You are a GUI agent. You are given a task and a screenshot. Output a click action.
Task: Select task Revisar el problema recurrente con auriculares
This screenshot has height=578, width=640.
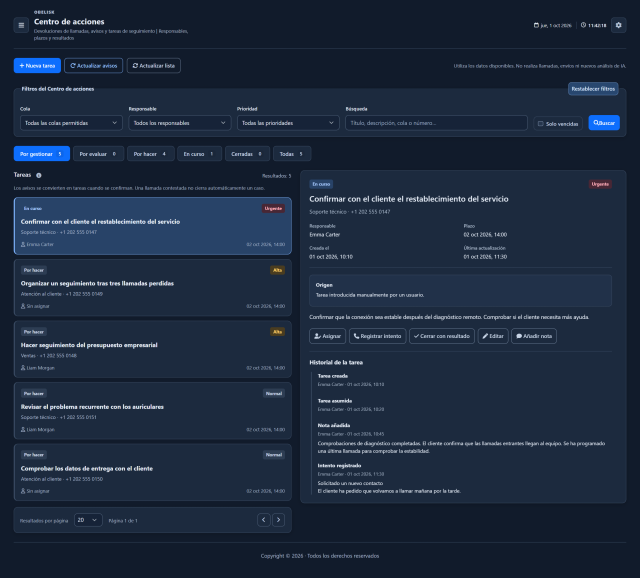point(153,411)
